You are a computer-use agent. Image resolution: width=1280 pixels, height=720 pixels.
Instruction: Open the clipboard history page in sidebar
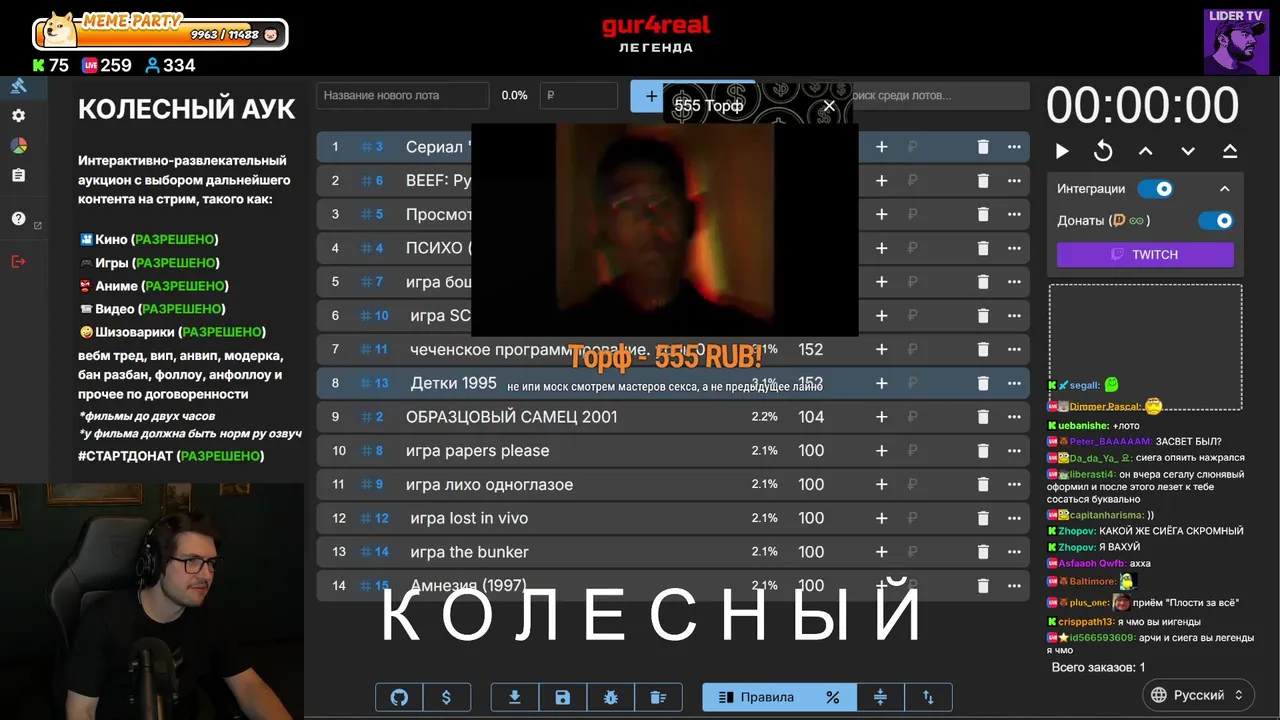click(18, 175)
